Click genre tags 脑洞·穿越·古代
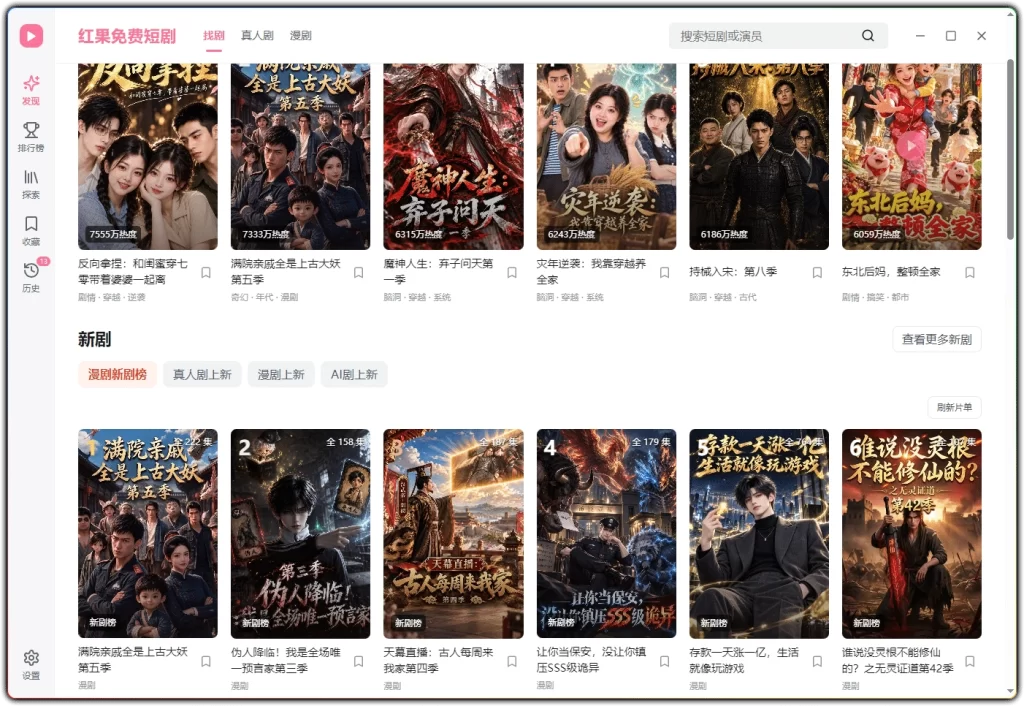The width and height of the screenshot is (1024, 706). pos(723,297)
